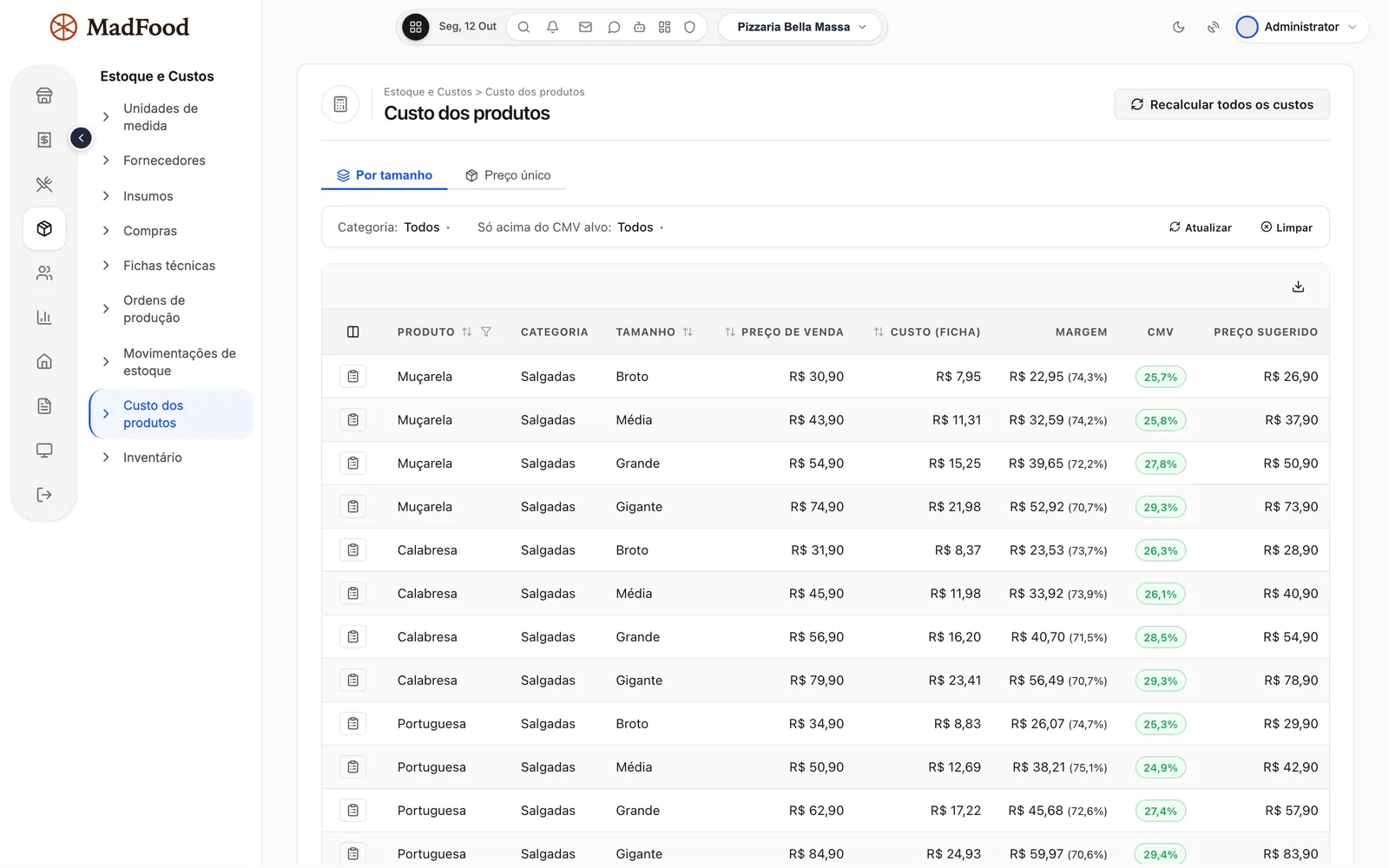The width and height of the screenshot is (1389, 868).
Task: Open the bar chart sidebar icon
Action: point(44,318)
